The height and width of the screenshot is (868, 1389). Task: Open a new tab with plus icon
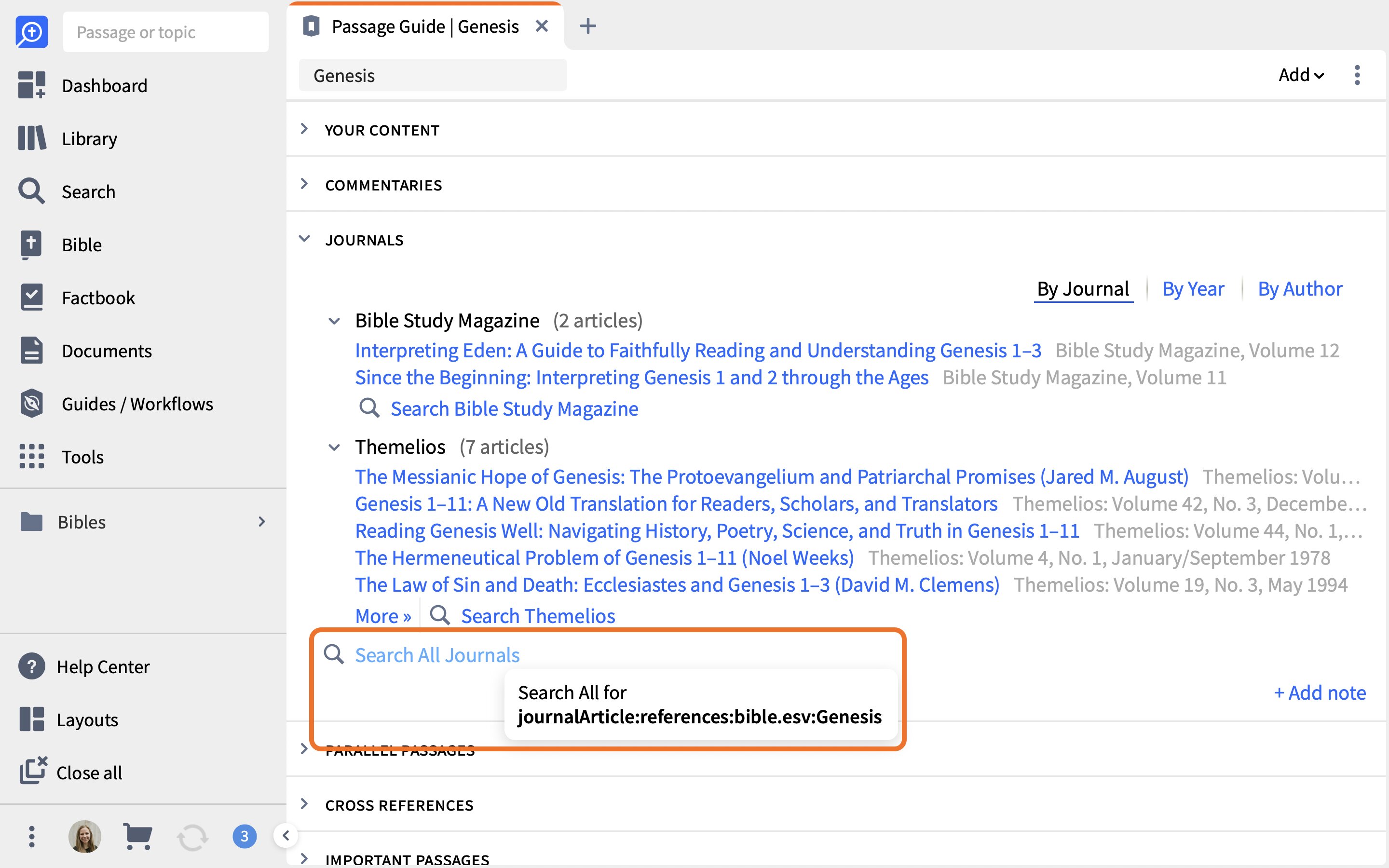588,26
